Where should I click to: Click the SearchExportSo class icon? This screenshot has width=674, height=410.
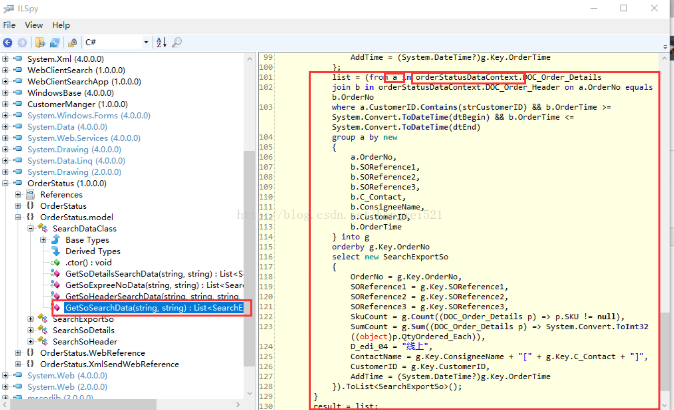pos(43,318)
